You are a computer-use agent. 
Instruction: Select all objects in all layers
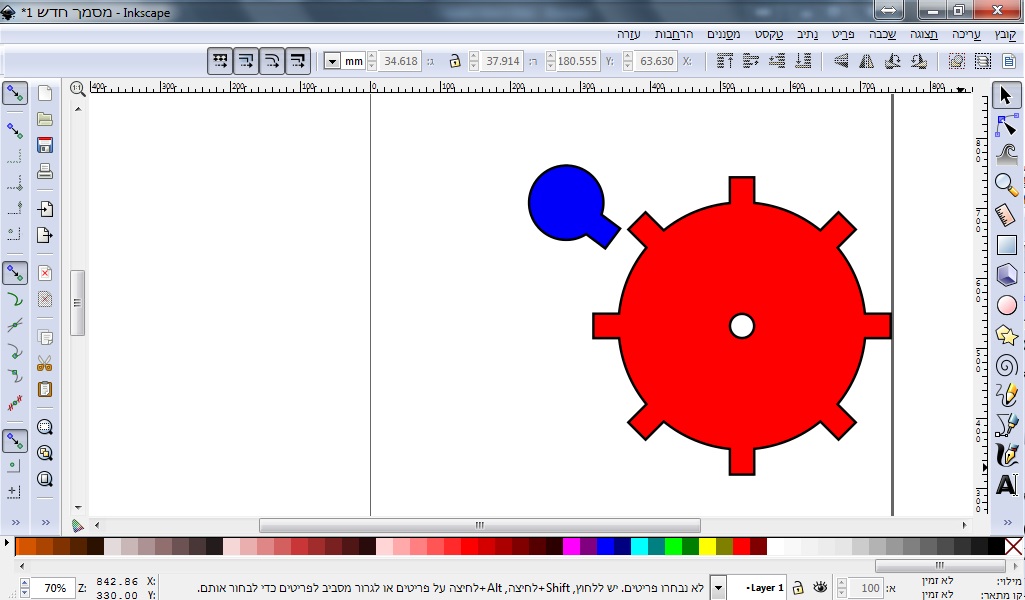[983, 61]
